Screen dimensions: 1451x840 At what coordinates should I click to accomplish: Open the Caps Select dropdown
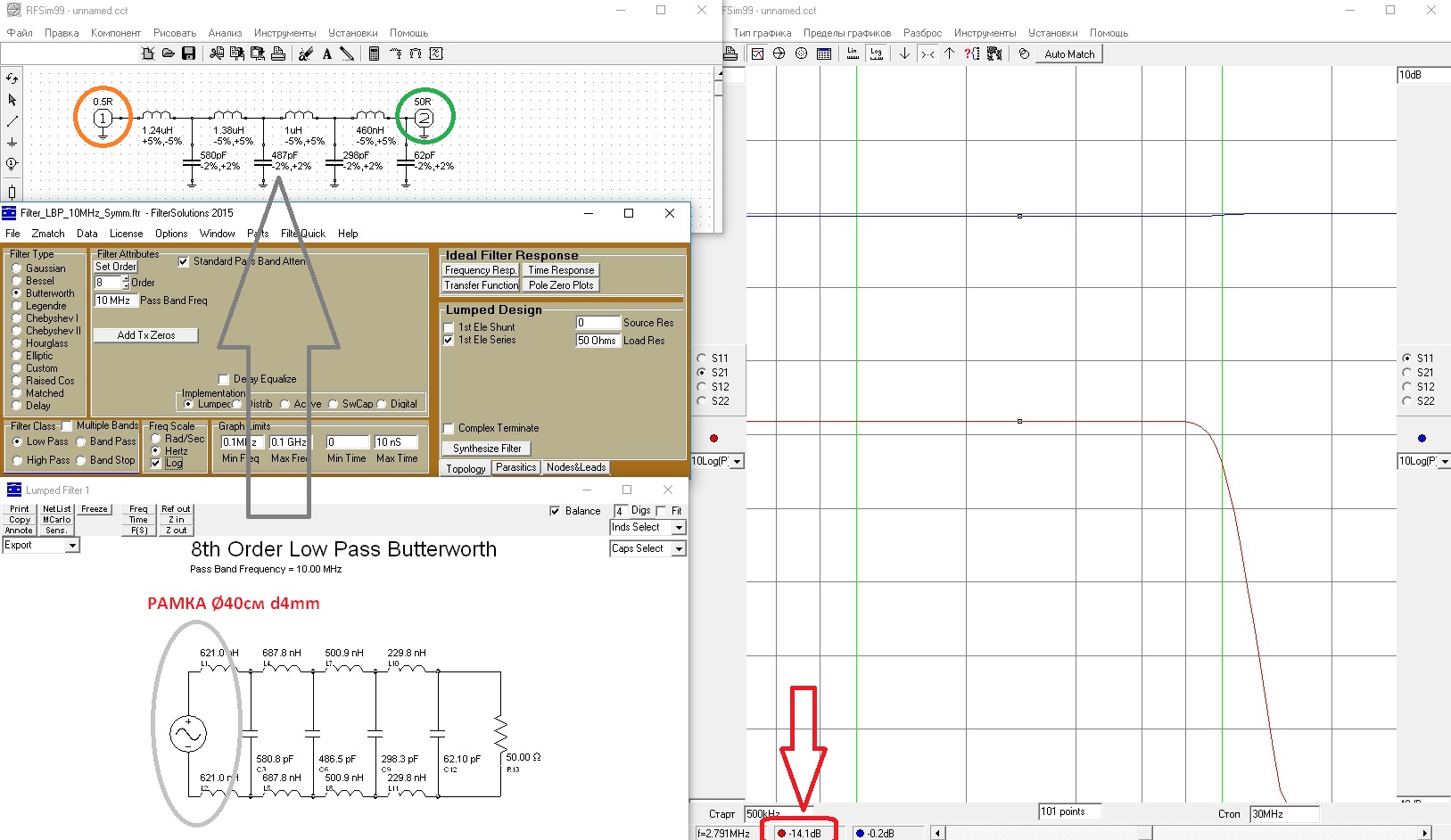tap(679, 548)
